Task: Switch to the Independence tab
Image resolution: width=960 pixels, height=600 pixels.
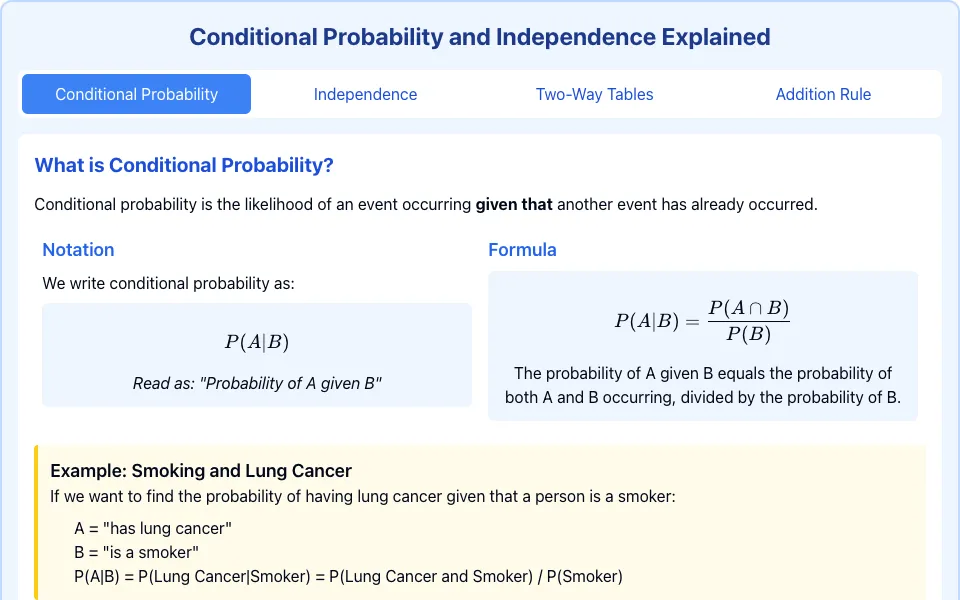Action: 365,94
